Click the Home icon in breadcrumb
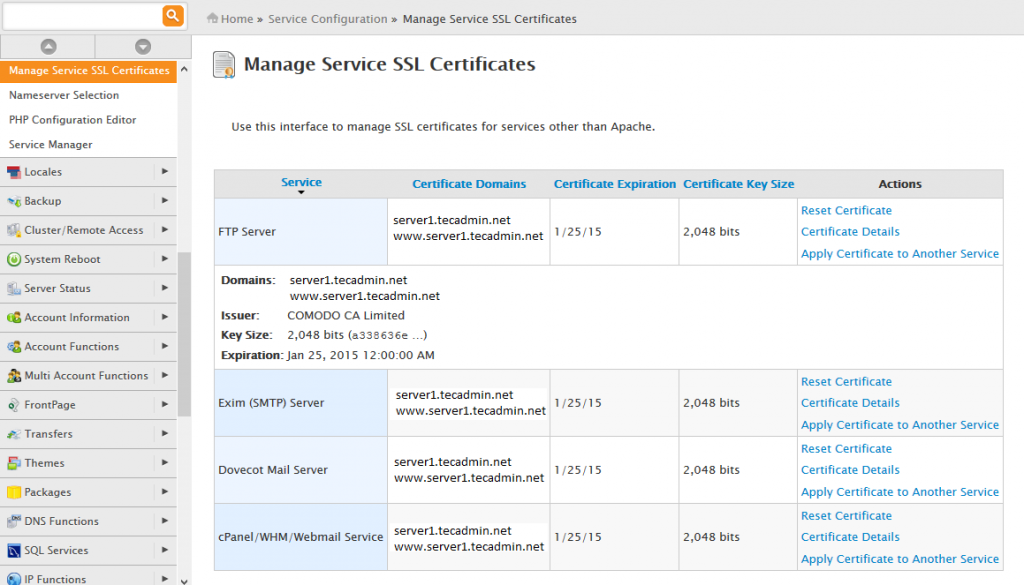1024x585 pixels. click(212, 19)
